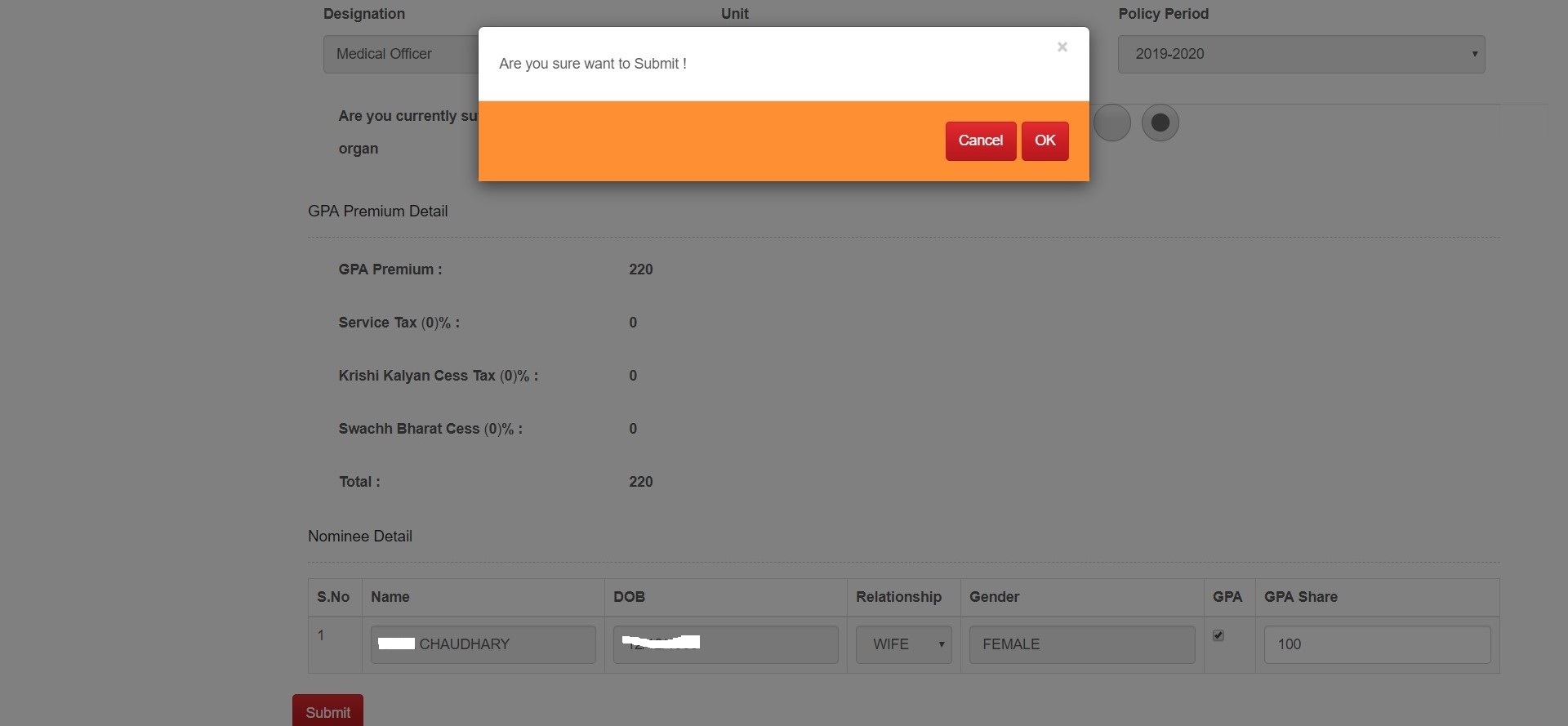Select the filled radio button option
Viewport: 1568px width, 726px height.
[1160, 122]
